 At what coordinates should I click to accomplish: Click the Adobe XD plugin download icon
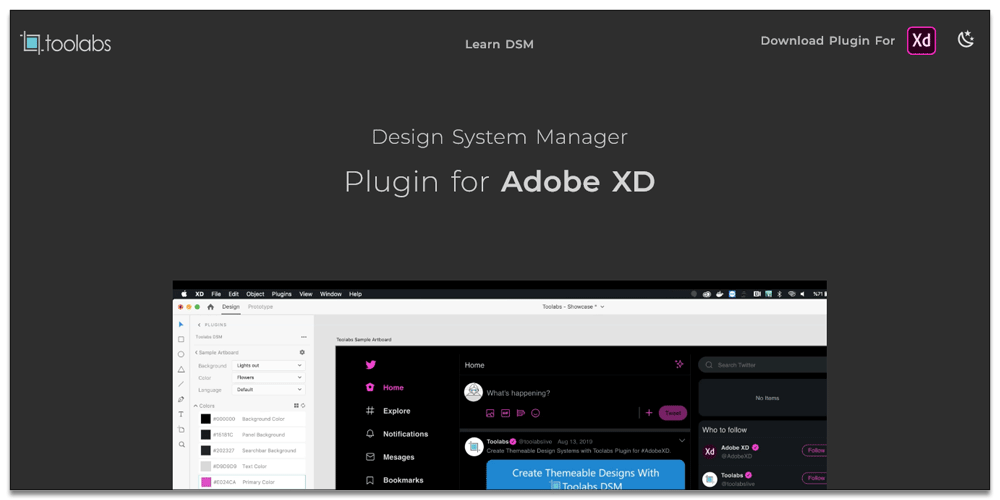[921, 41]
